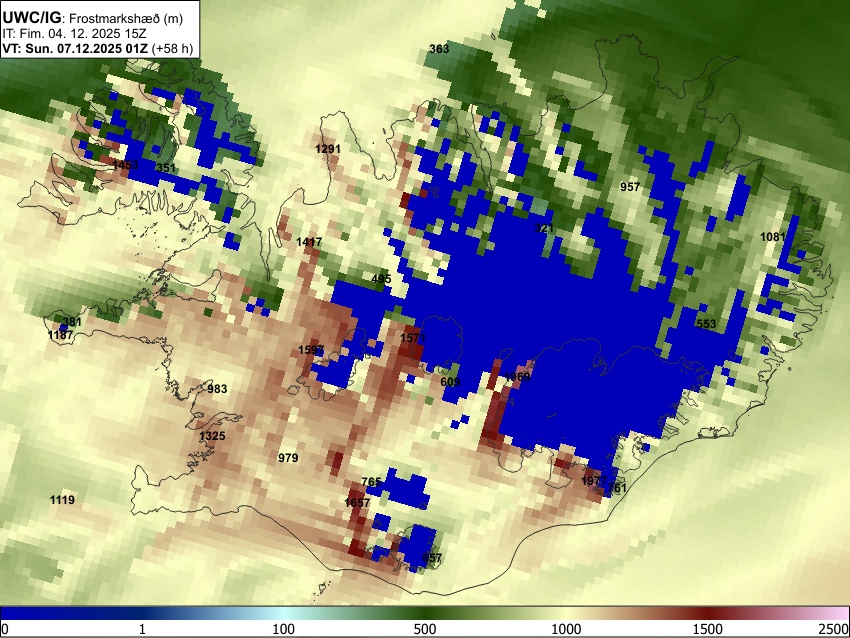Click the map value 1187
Image resolution: width=850 pixels, height=638 pixels.
pyautogui.click(x=60, y=335)
